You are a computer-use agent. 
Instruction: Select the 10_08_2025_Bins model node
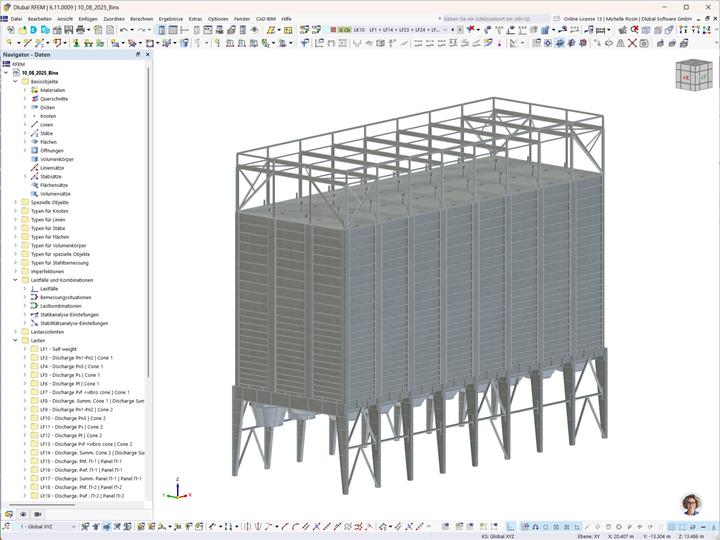[40, 73]
